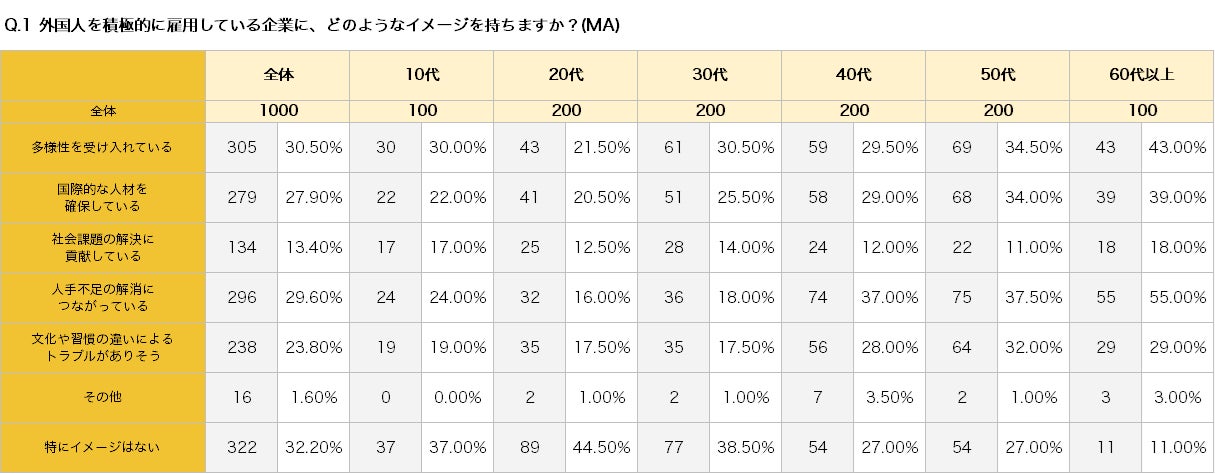Click the 特にイメージはない row label
The image size is (1215, 474).
[x=103, y=447]
